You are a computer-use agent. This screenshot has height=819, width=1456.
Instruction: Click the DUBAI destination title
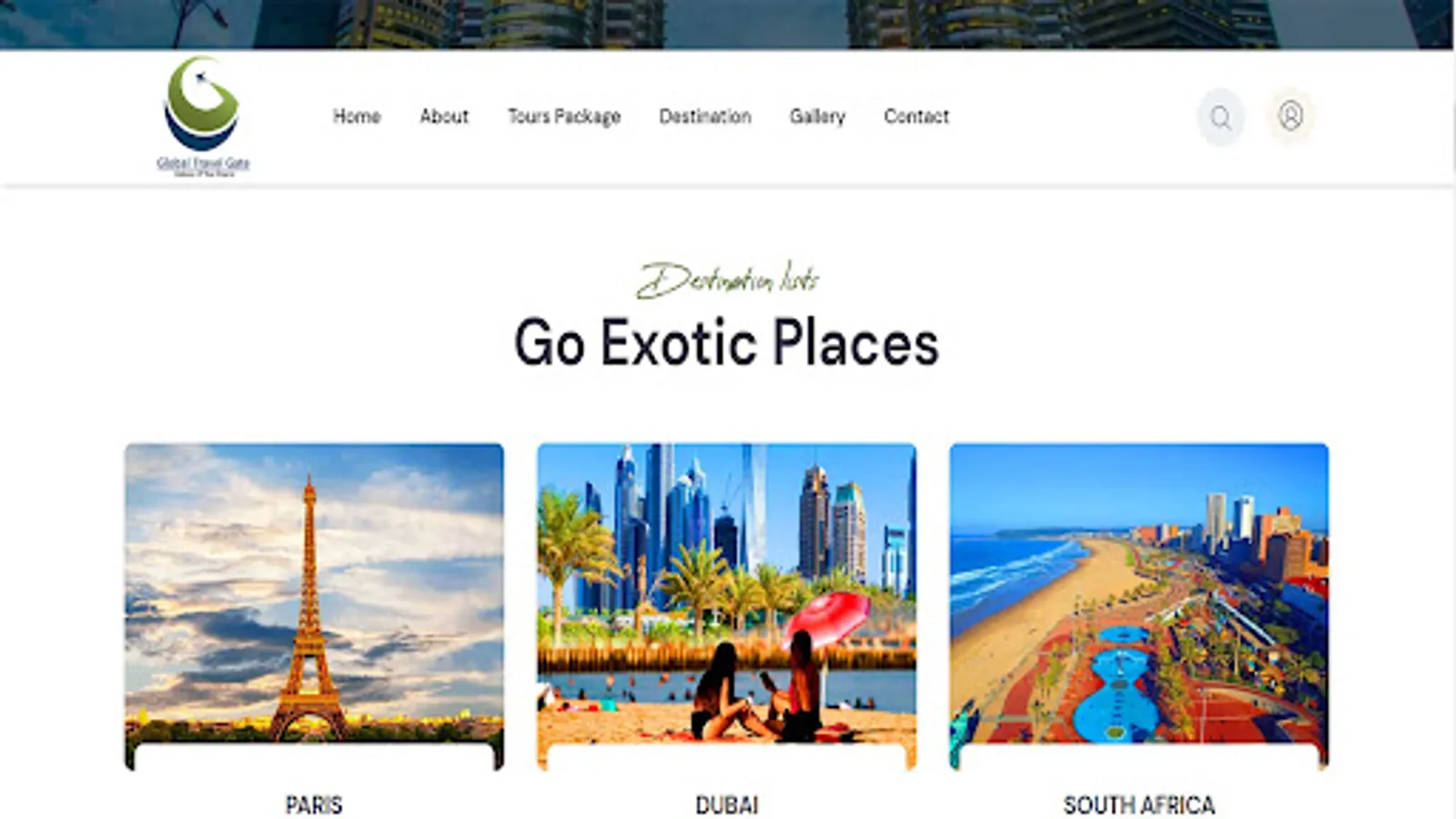[x=726, y=805]
